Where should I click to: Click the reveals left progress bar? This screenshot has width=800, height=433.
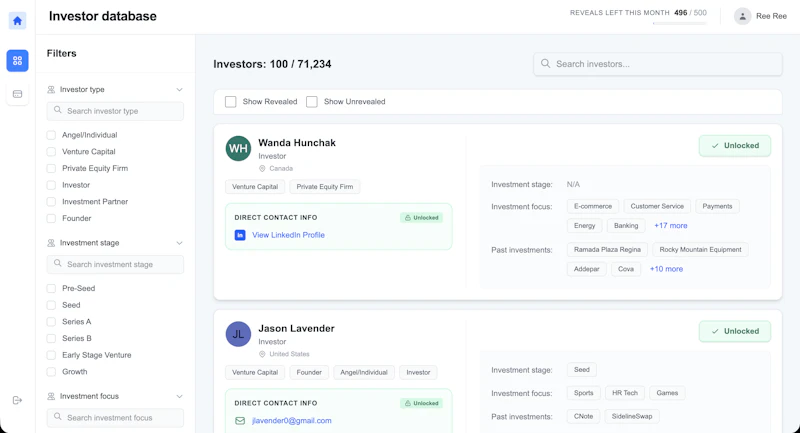(x=680, y=23)
